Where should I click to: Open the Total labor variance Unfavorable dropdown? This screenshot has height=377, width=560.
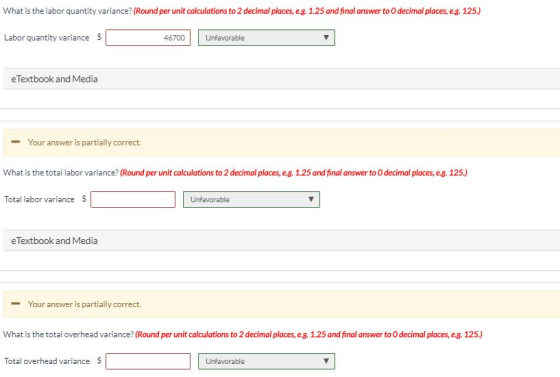click(x=251, y=199)
